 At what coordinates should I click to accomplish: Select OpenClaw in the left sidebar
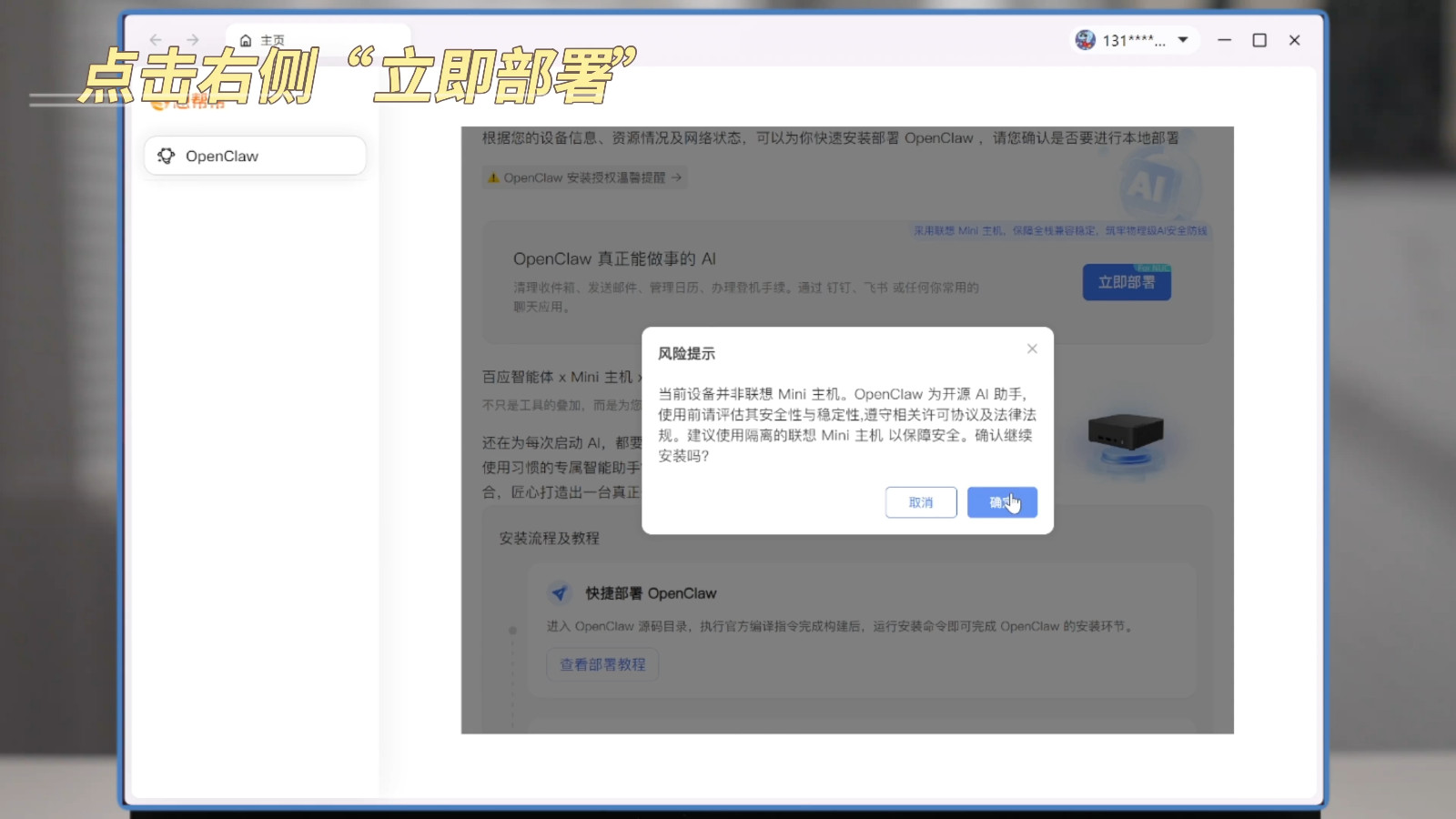[x=255, y=156]
